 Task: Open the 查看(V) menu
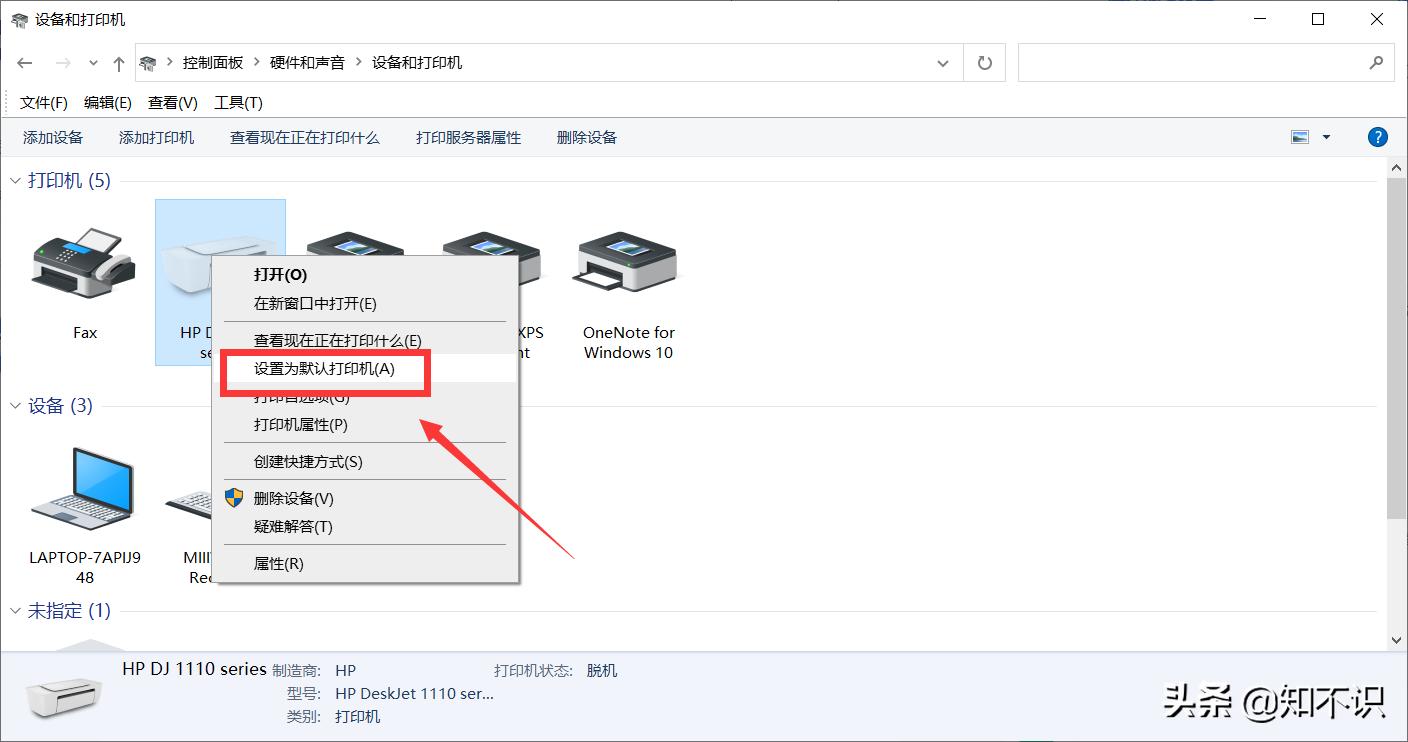175,101
